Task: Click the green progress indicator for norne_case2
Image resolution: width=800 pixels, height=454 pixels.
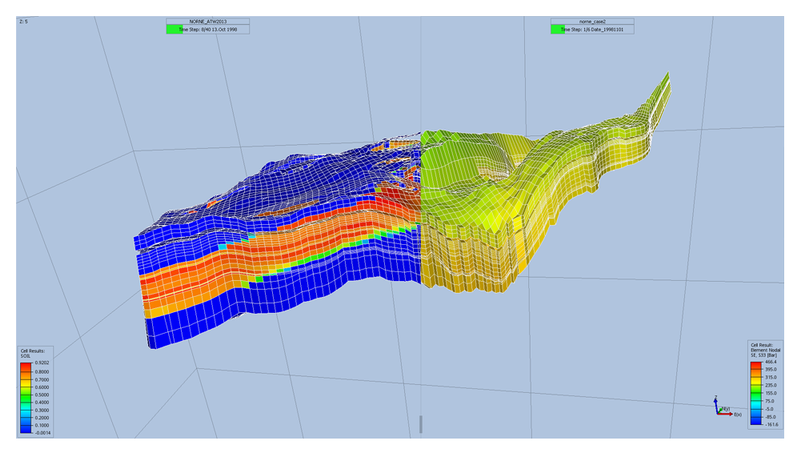Action: [x=556, y=30]
